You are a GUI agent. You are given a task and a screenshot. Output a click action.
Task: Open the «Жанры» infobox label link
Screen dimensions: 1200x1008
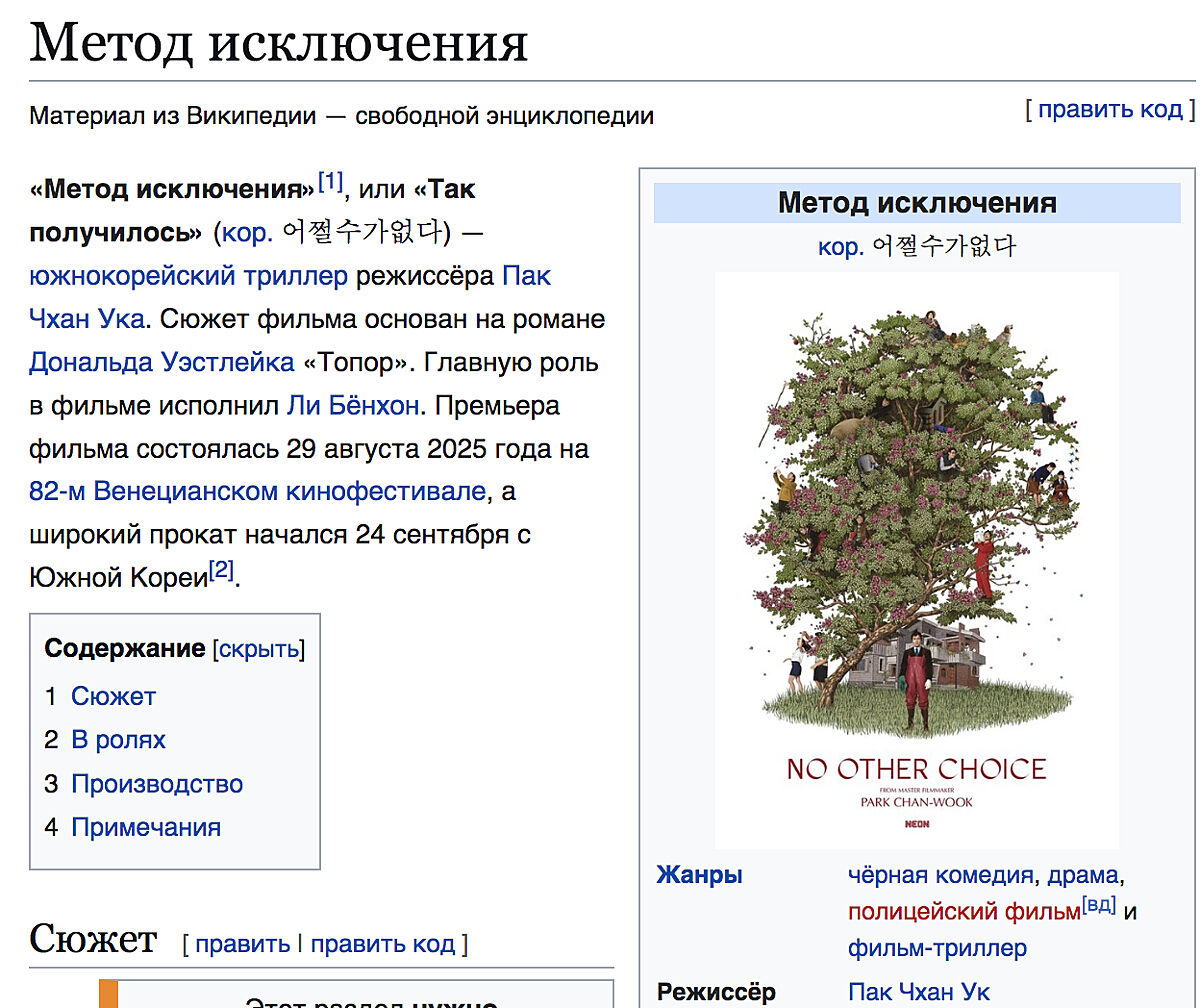pyautogui.click(x=699, y=876)
